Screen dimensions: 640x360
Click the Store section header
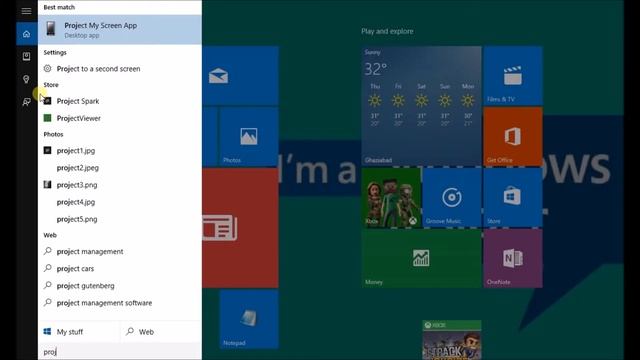pyautogui.click(x=51, y=84)
